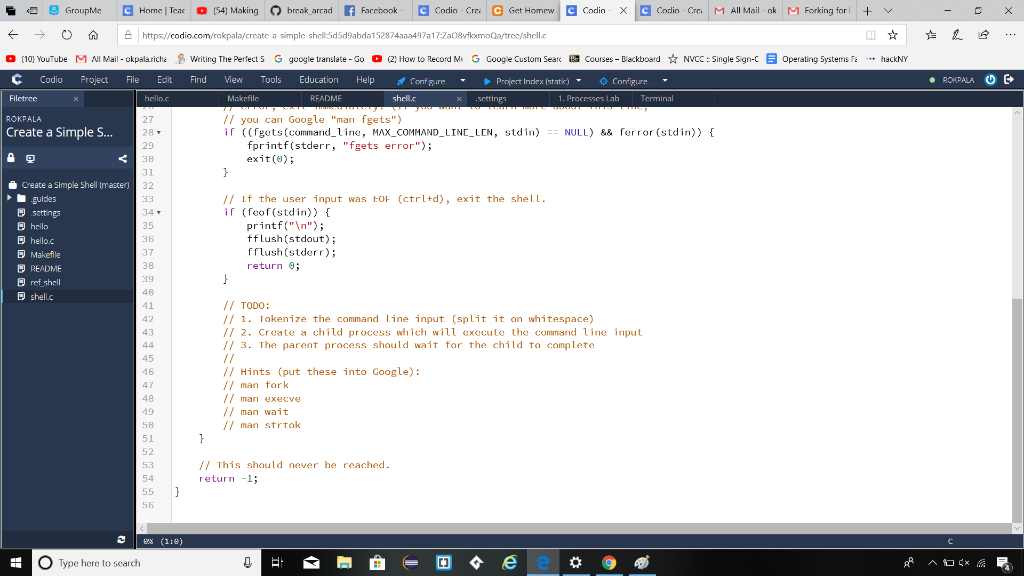
Task: Open the Find menu
Action: tap(198, 80)
